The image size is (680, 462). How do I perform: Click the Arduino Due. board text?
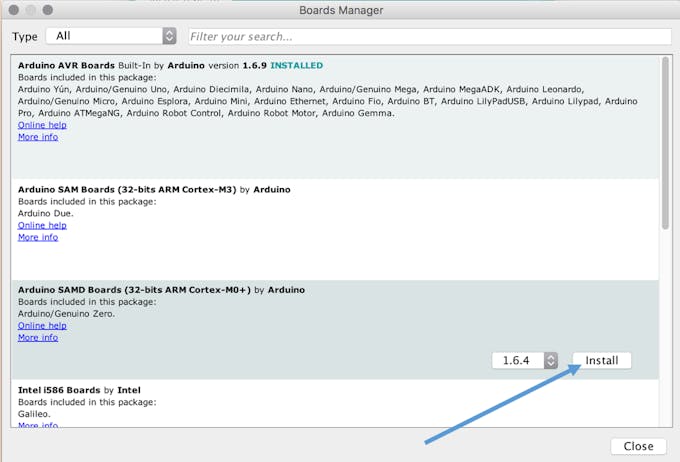click(46, 213)
